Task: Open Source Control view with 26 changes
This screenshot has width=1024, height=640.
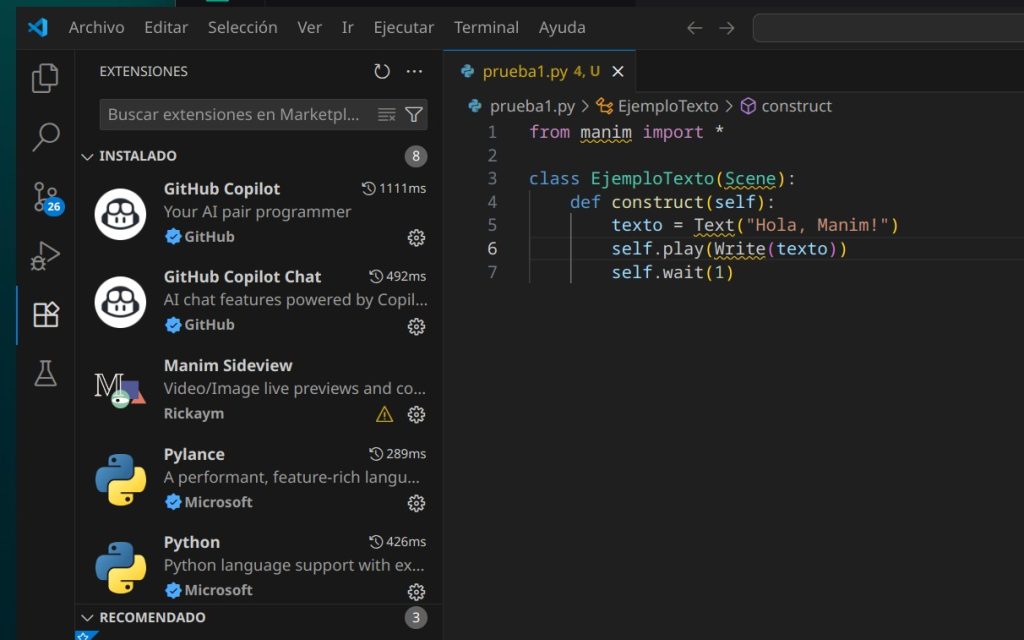Action: [46, 197]
